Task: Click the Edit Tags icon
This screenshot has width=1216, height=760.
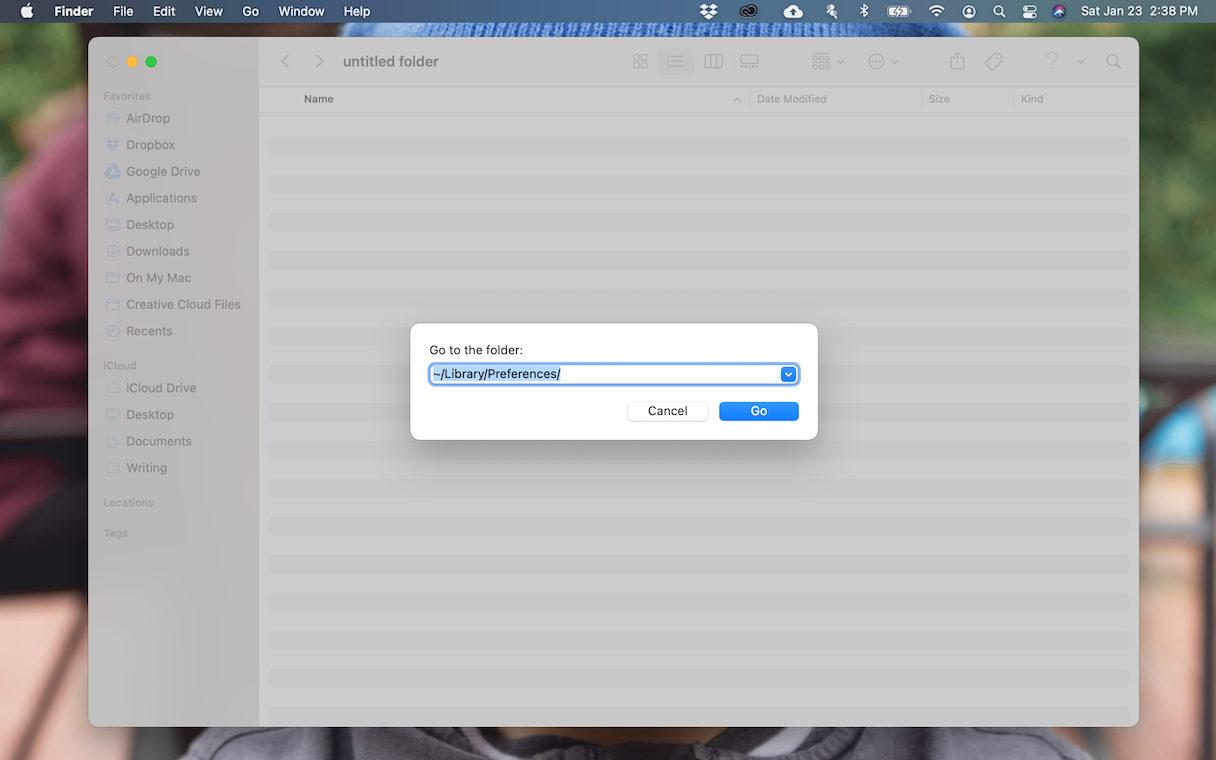Action: point(993,62)
